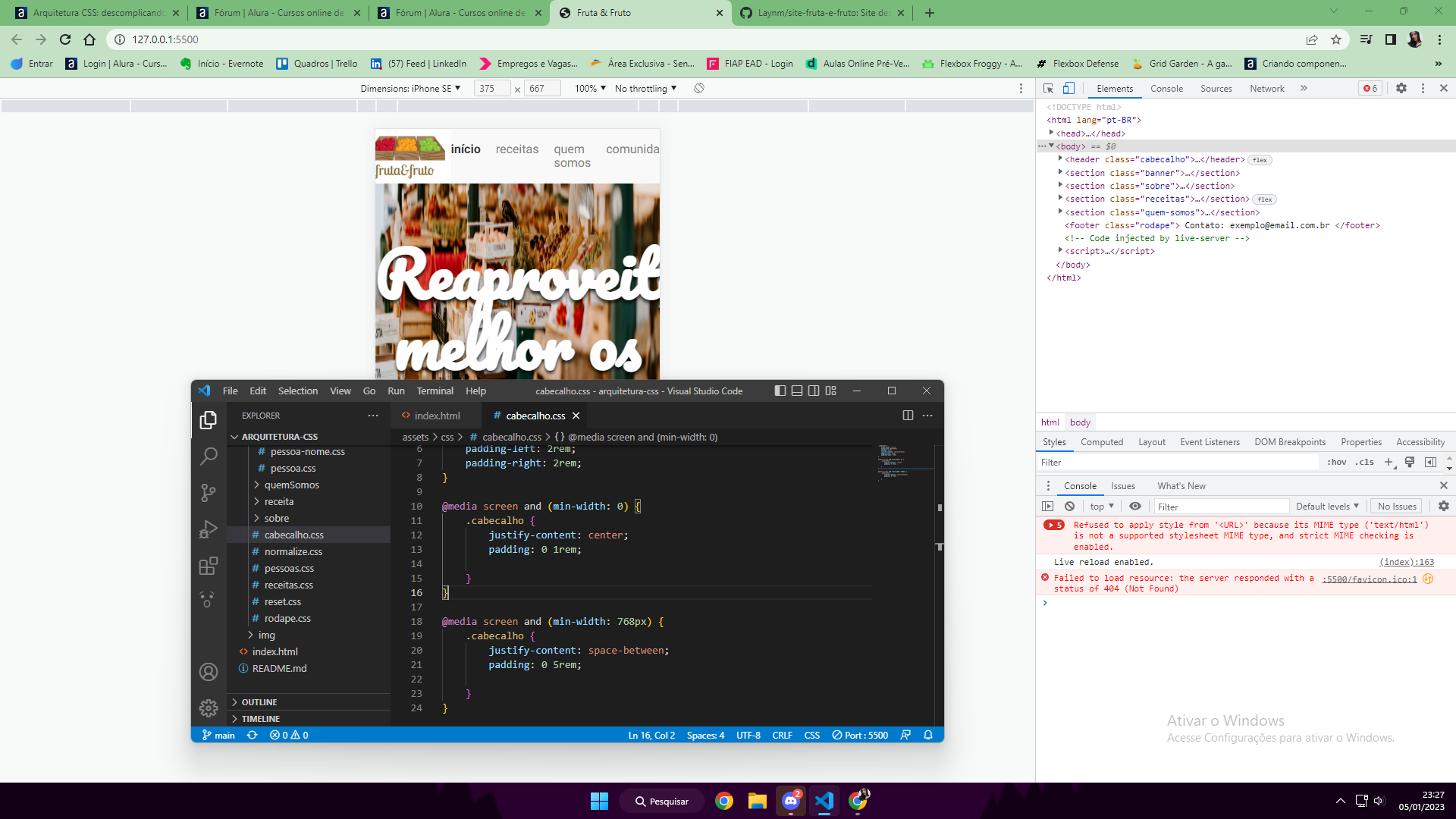Switch to index.html editor tab
1456x819 pixels.
tap(437, 416)
